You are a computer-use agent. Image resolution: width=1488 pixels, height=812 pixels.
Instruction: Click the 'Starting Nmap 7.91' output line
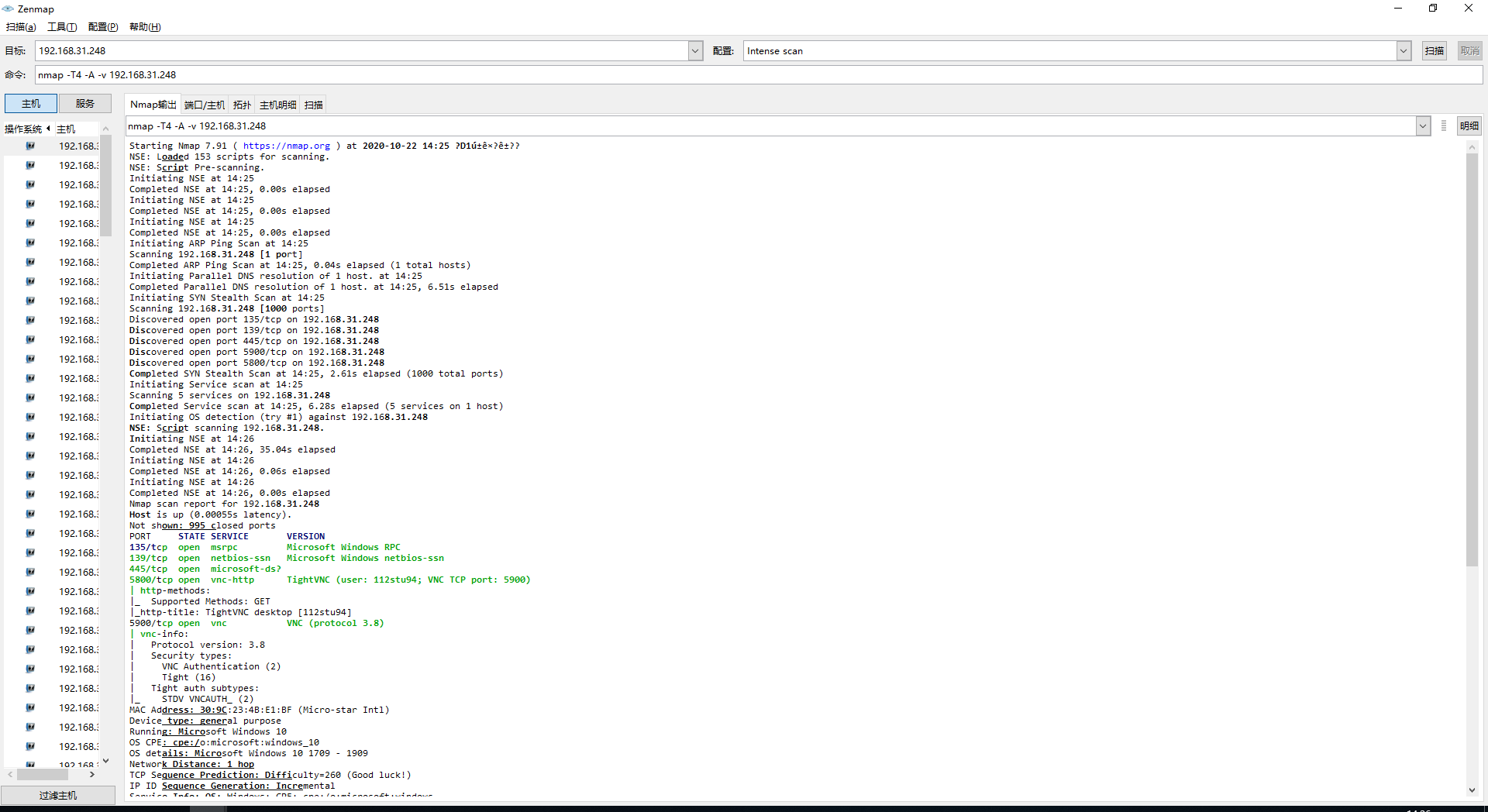[325, 146]
